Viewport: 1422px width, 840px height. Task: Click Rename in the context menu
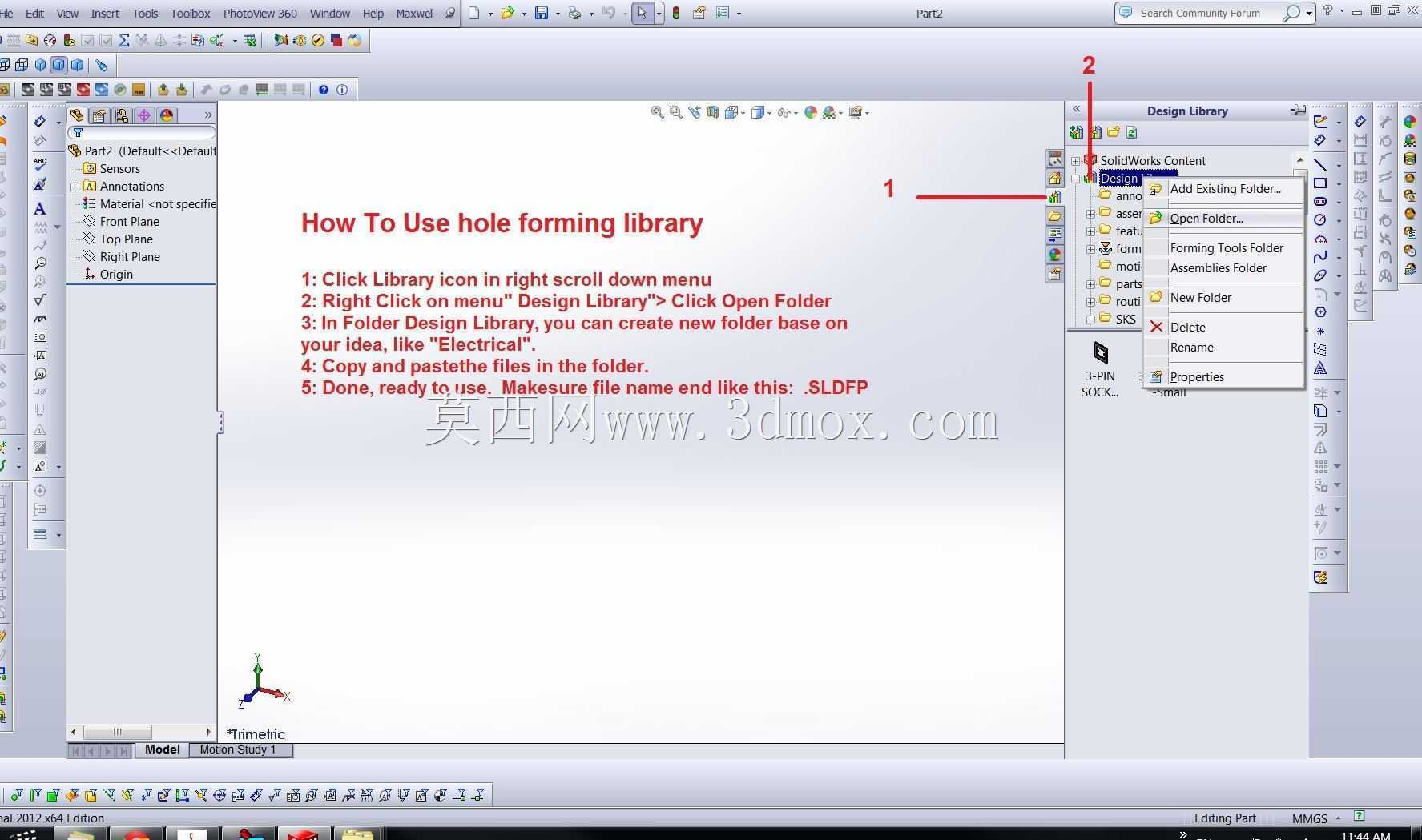click(x=1223, y=347)
